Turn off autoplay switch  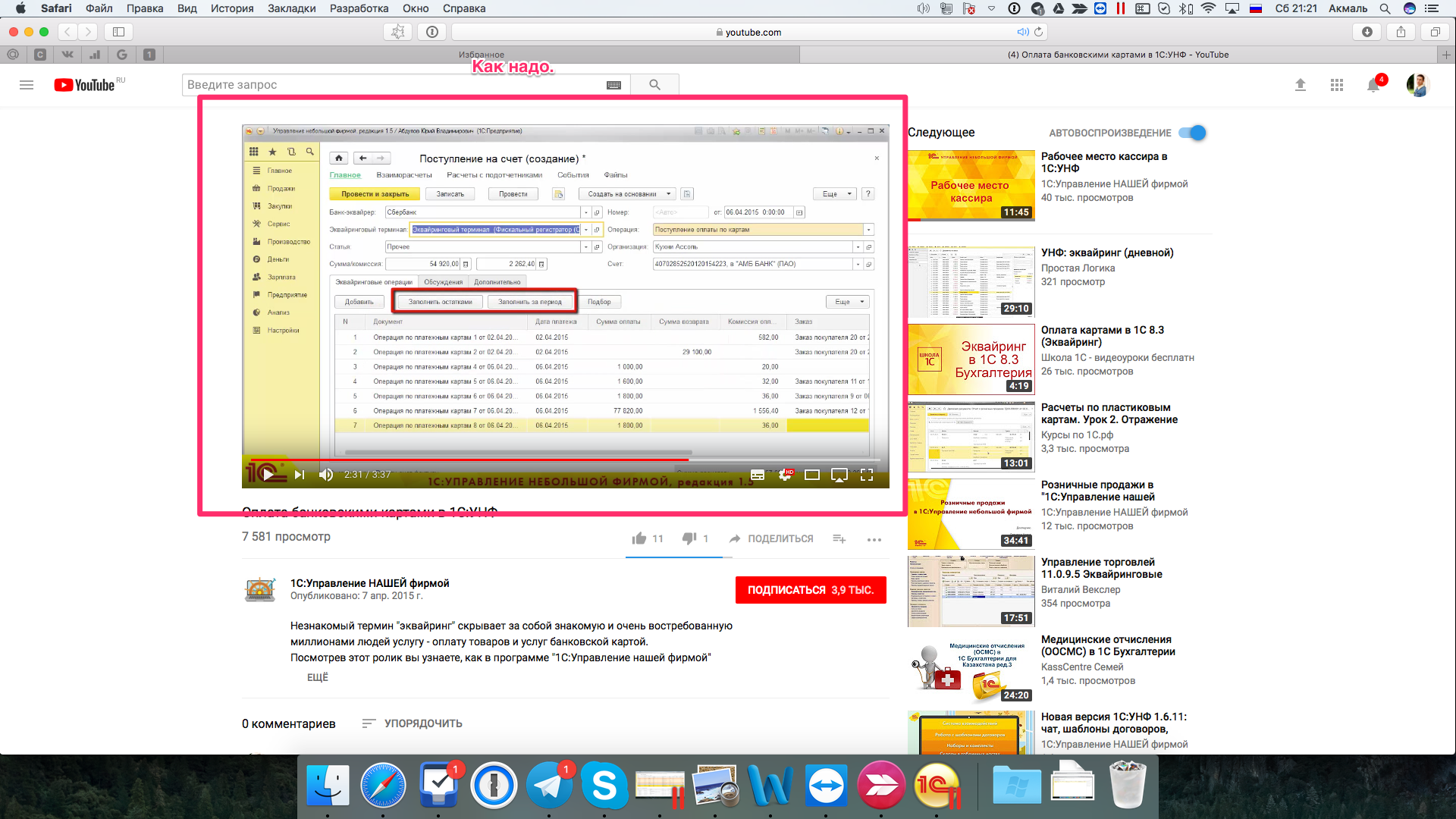tap(1193, 133)
